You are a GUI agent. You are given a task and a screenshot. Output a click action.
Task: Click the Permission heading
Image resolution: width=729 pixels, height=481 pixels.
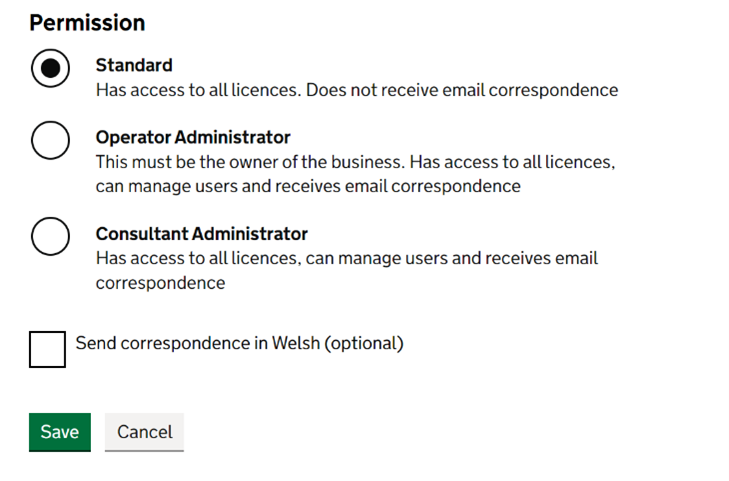(x=87, y=23)
